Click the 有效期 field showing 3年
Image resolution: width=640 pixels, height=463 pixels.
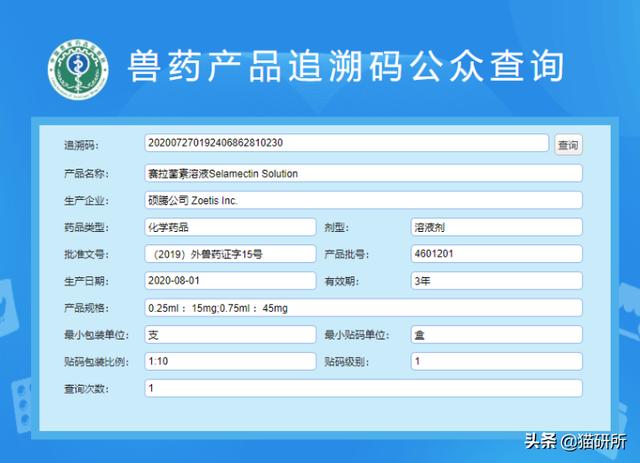[x=496, y=281]
